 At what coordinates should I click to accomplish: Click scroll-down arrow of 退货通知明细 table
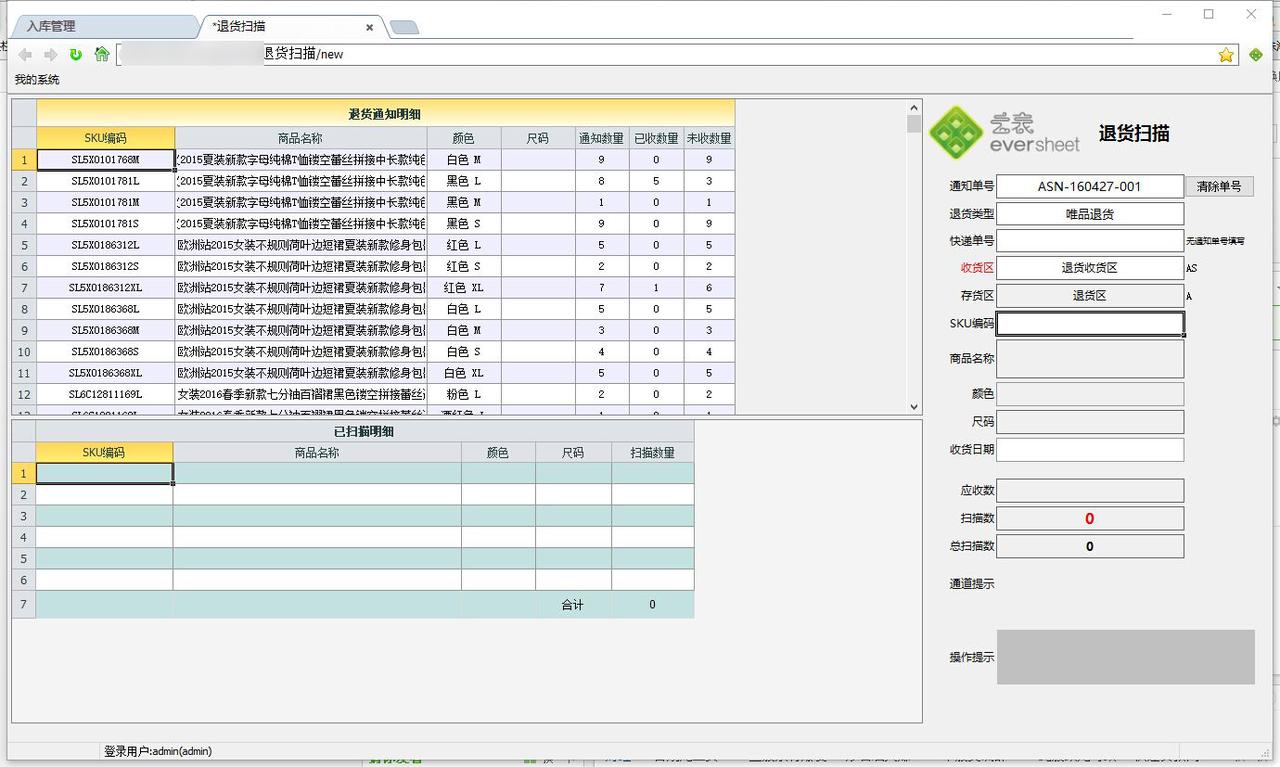[914, 407]
